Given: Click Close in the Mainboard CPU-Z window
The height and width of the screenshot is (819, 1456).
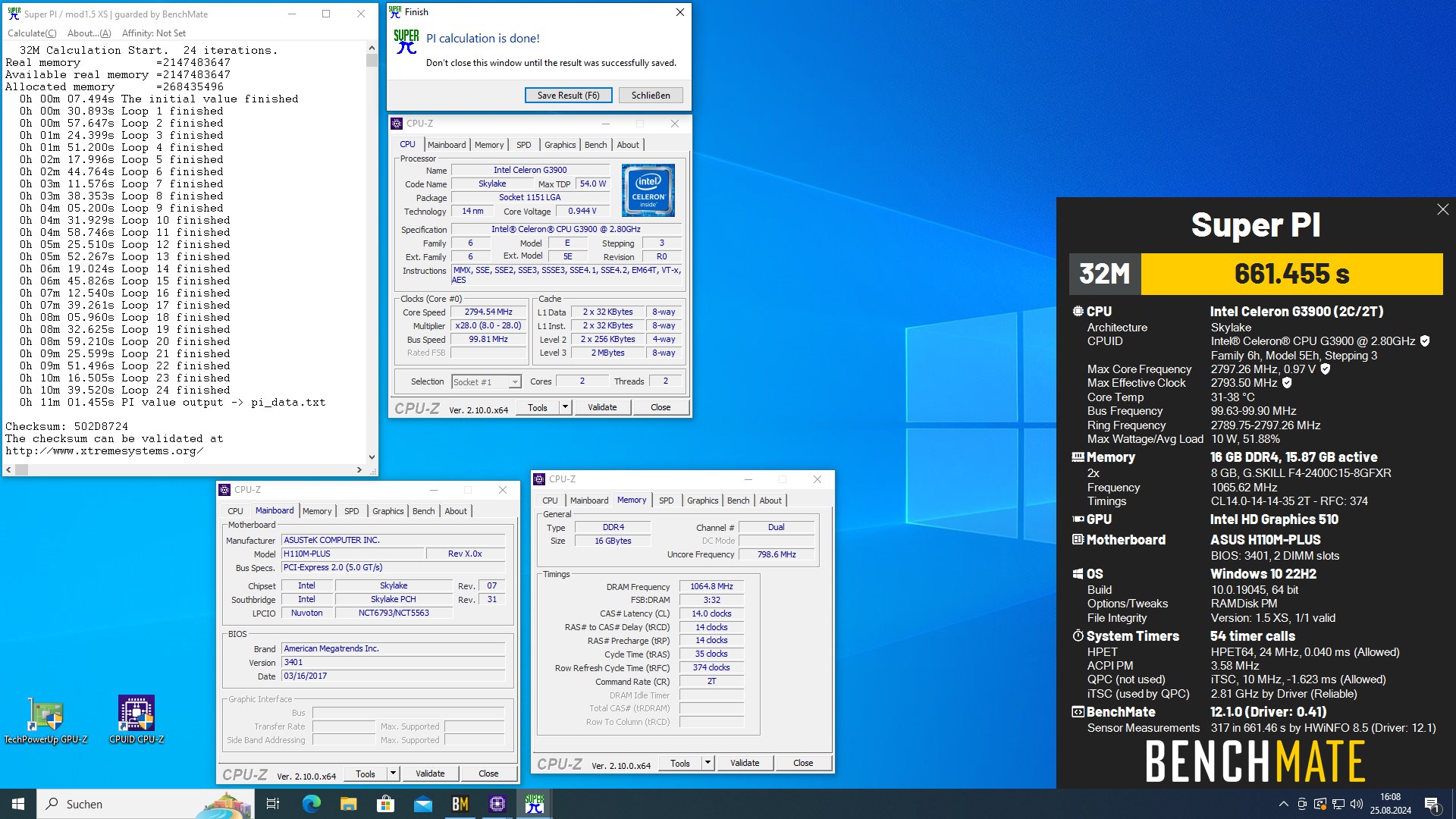Looking at the screenshot, I should [x=488, y=773].
